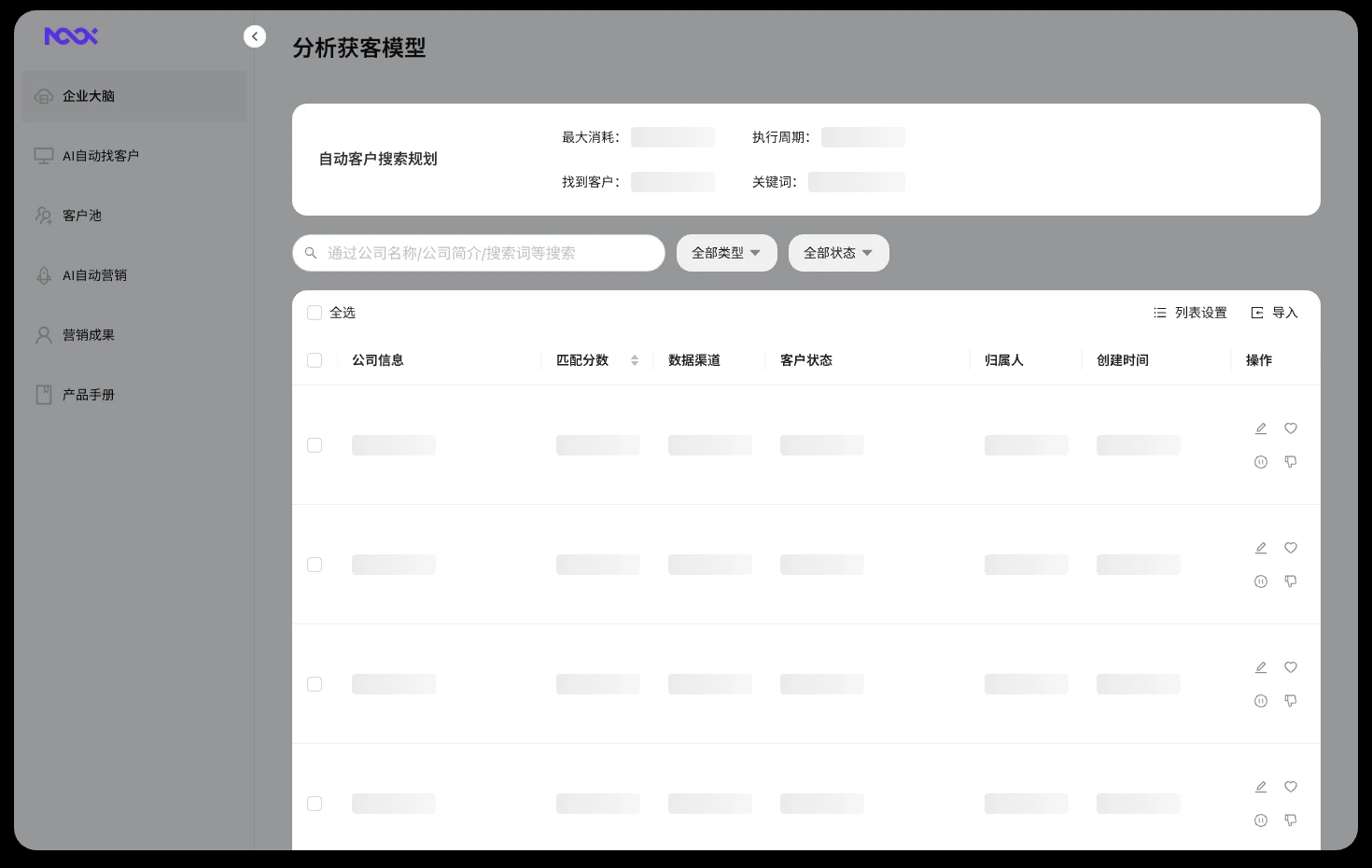Select the first data row checkbox

[315, 445]
